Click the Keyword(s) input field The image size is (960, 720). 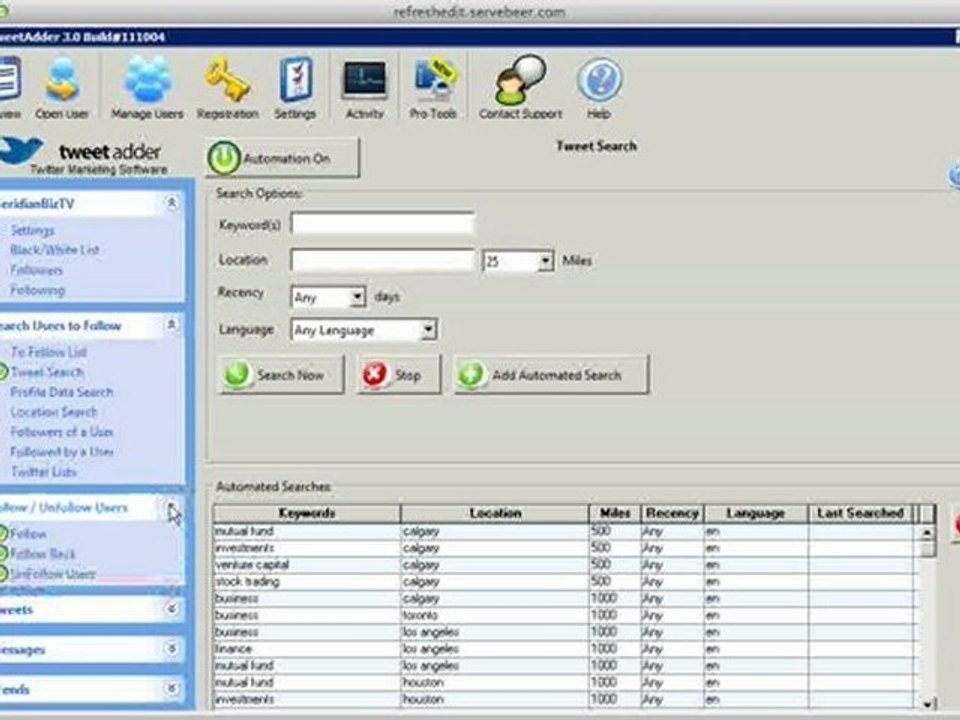tap(383, 224)
